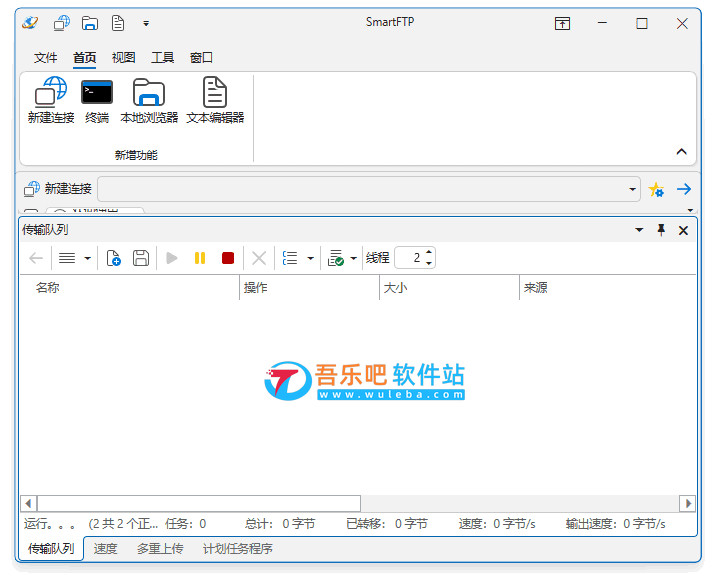
Task: Start the transfer queue
Action: (x=172, y=258)
